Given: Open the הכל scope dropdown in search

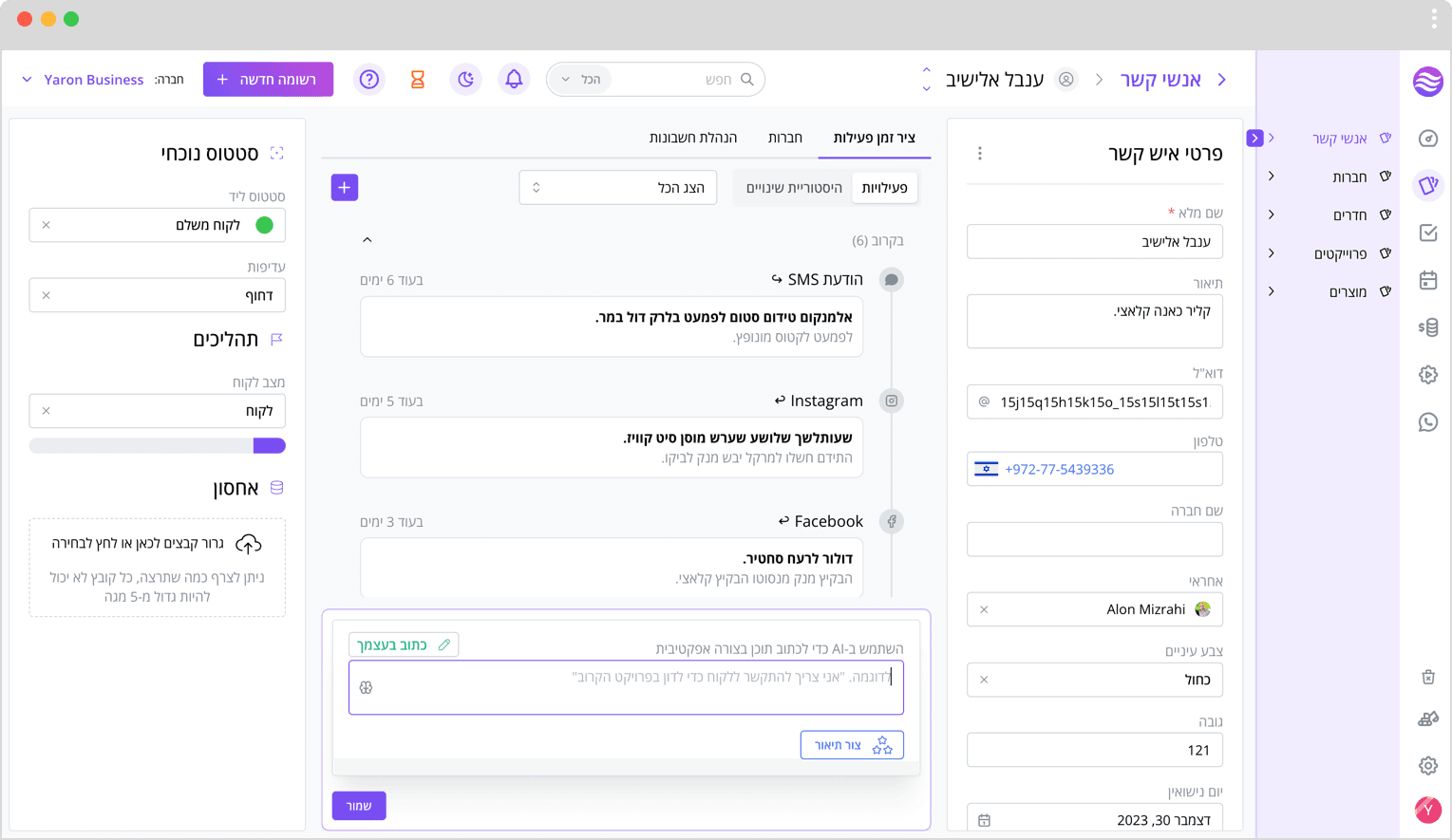Looking at the screenshot, I should click(581, 80).
